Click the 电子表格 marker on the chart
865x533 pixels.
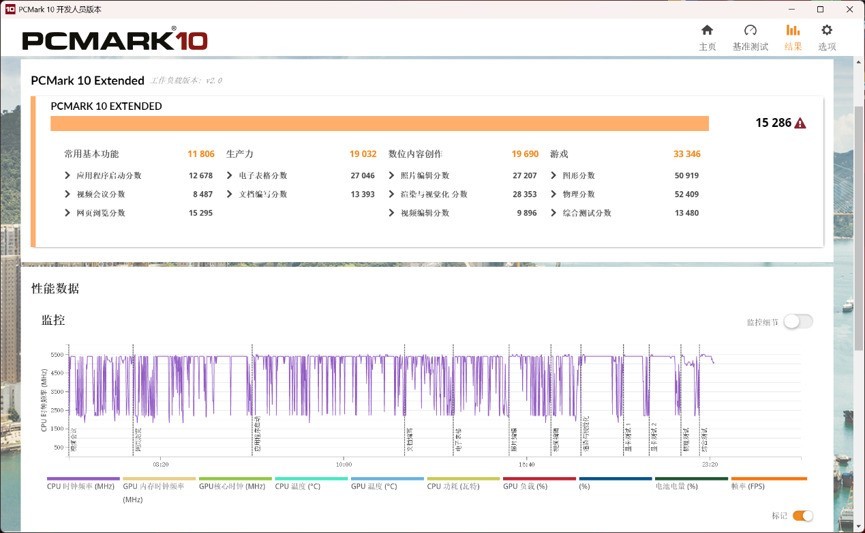point(453,400)
